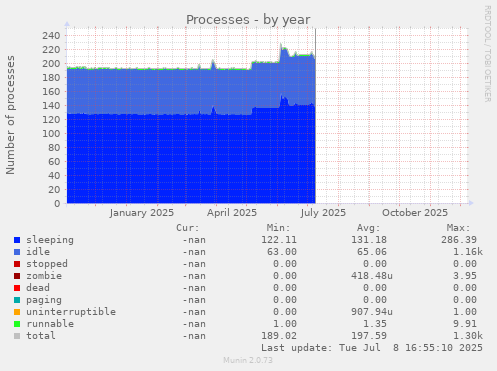Select the '-nan' current value for total
This screenshot has height=371, width=497.
194,336
